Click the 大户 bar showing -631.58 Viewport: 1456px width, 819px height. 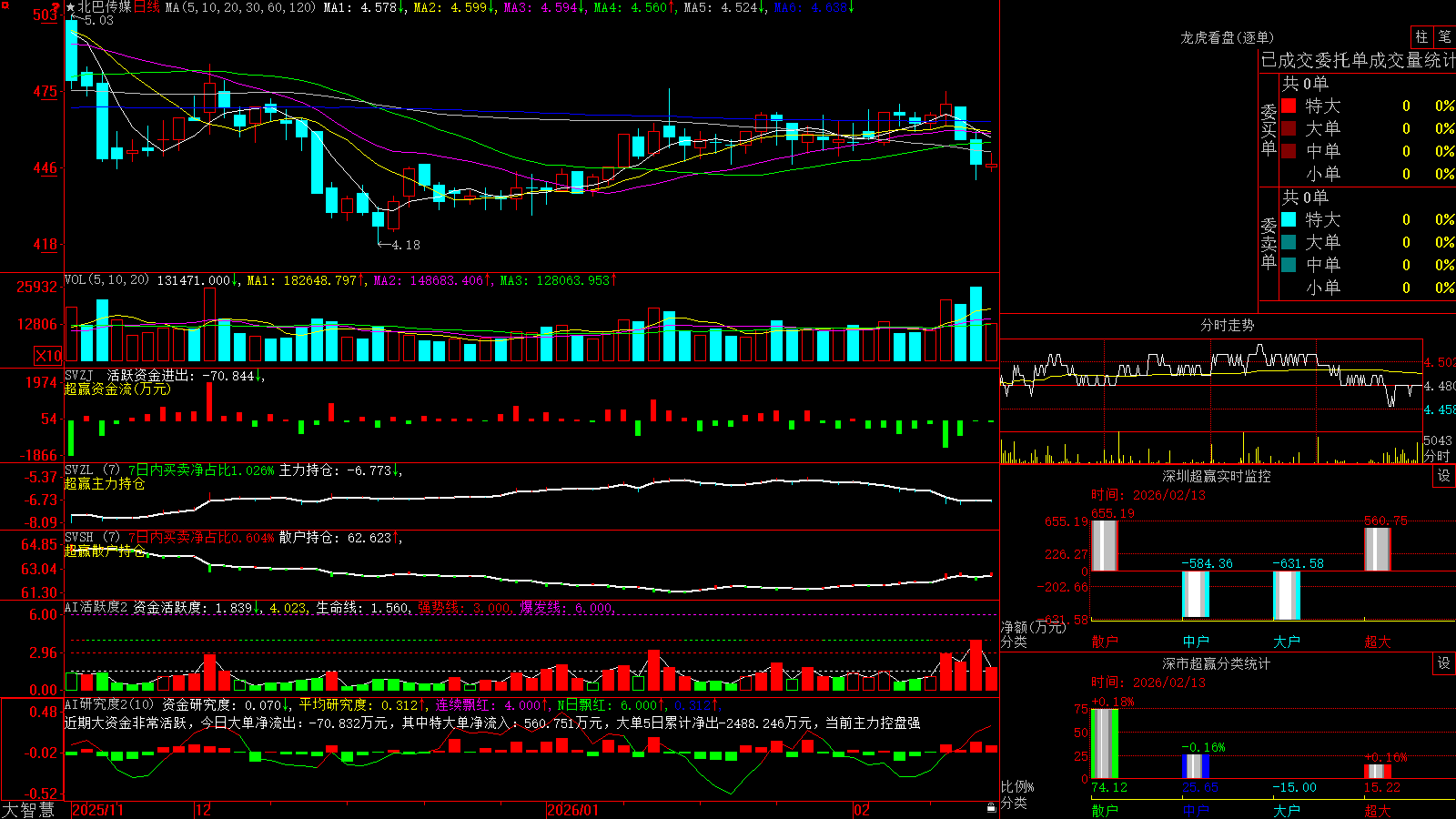[1287, 596]
